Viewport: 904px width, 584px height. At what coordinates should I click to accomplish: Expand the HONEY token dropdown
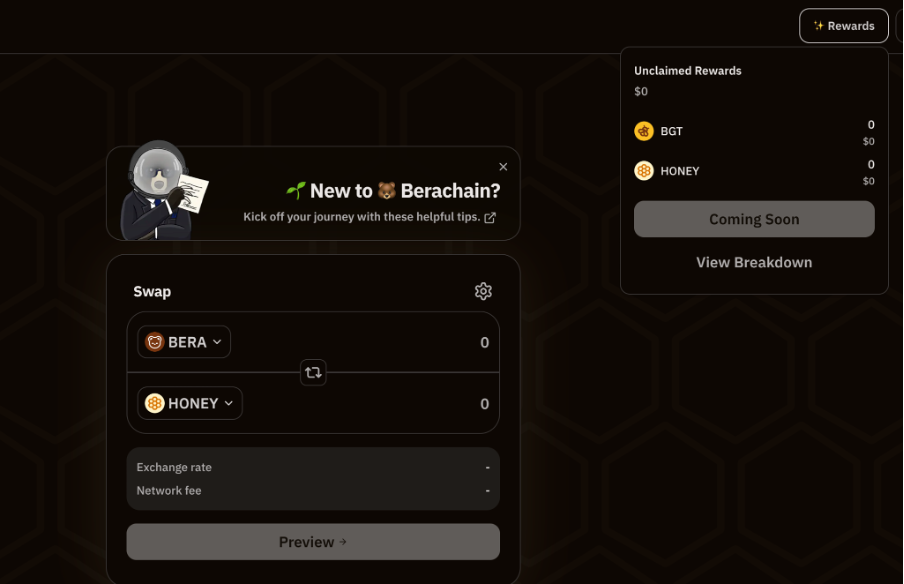(x=228, y=403)
